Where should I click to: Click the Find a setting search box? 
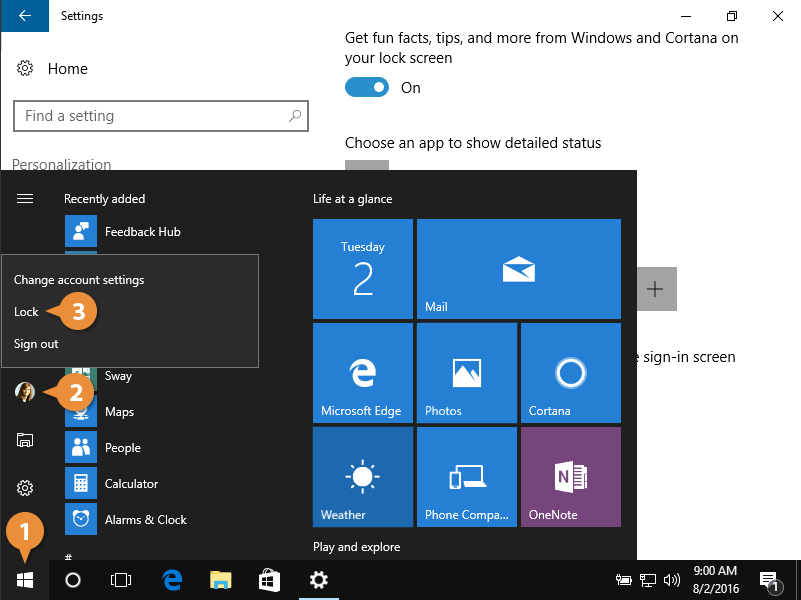tap(160, 116)
